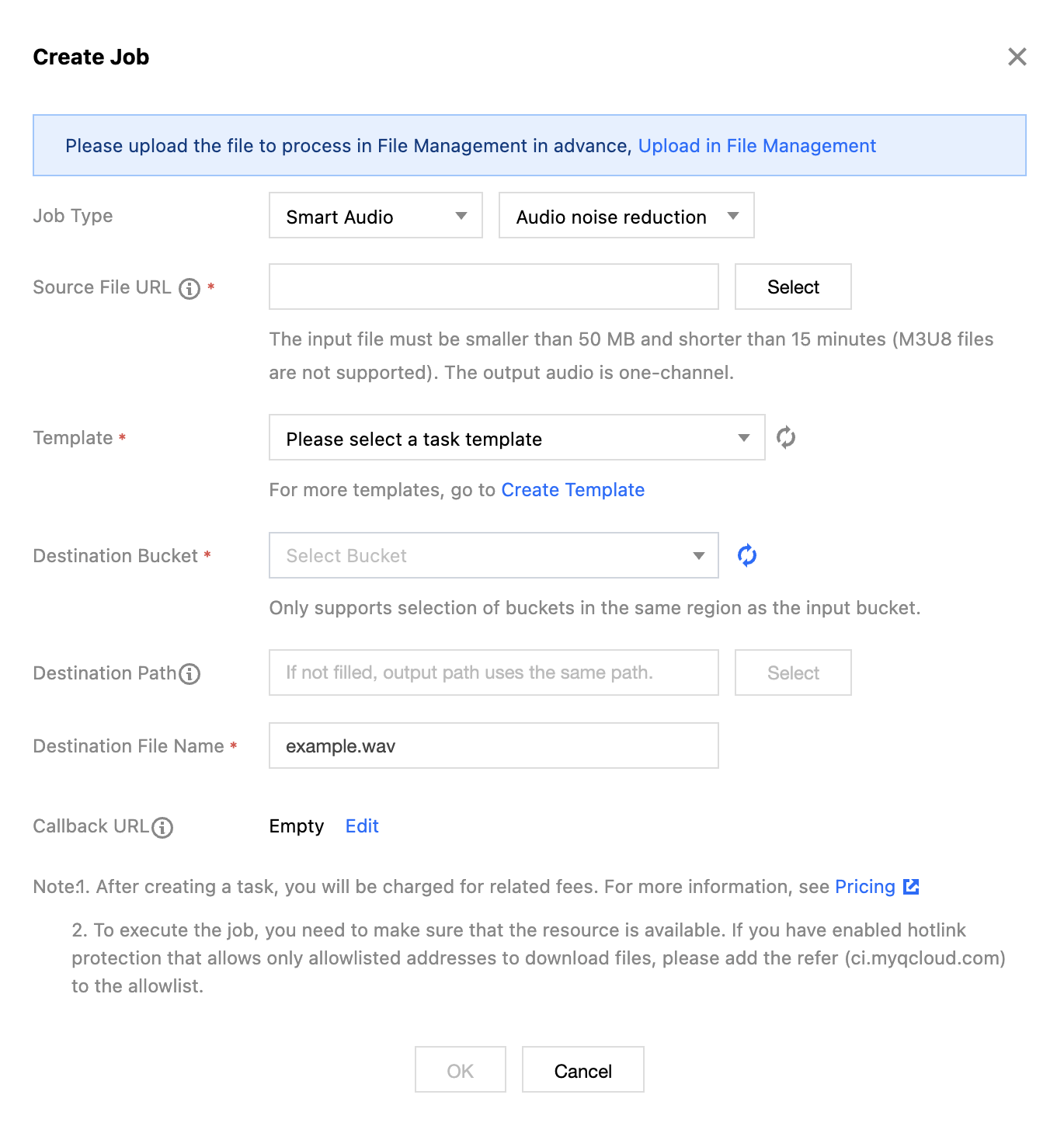Refresh the destination bucket list

click(747, 556)
